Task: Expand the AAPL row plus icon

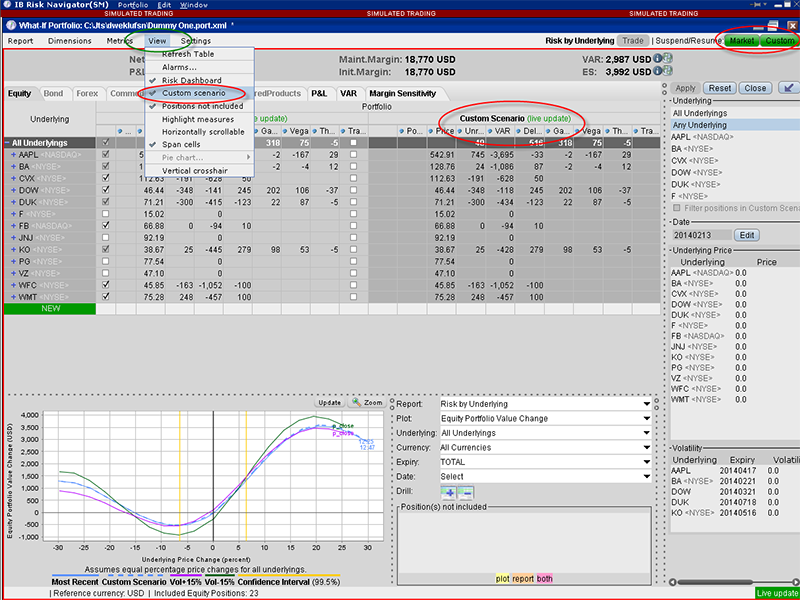Action: (13, 155)
